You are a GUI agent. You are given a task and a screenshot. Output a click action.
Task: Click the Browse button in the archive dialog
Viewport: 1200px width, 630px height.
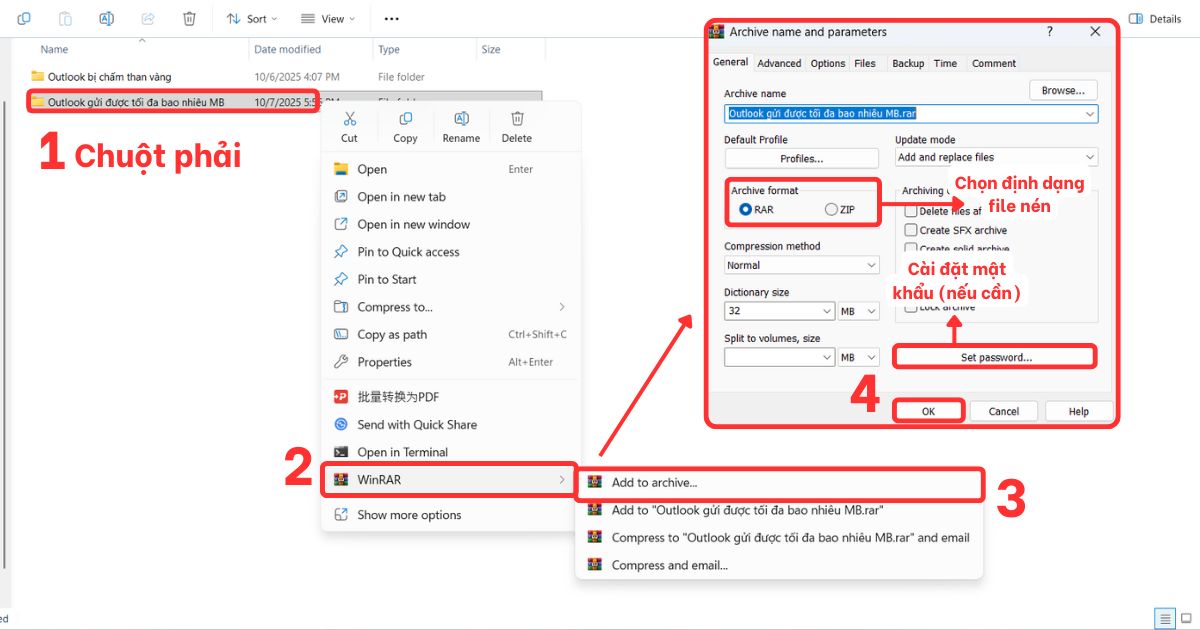tap(1062, 90)
